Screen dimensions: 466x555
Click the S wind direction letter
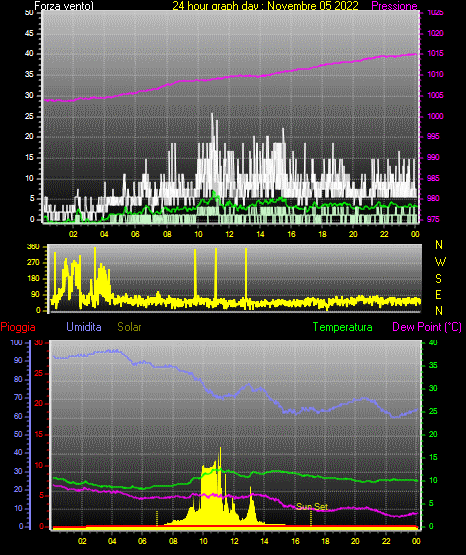pos(438,279)
